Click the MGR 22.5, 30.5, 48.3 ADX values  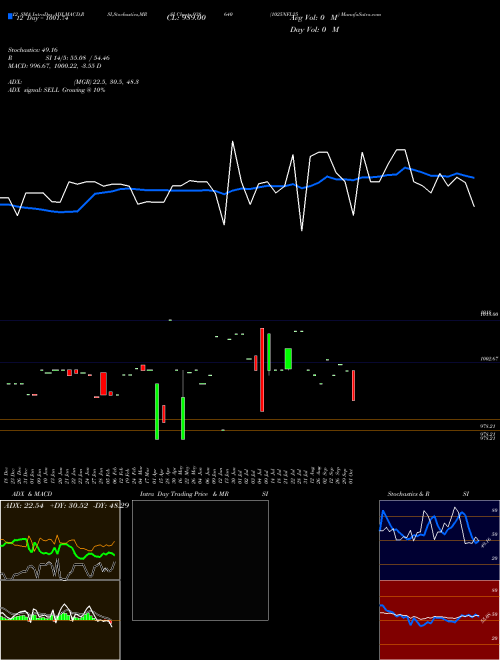(106, 82)
